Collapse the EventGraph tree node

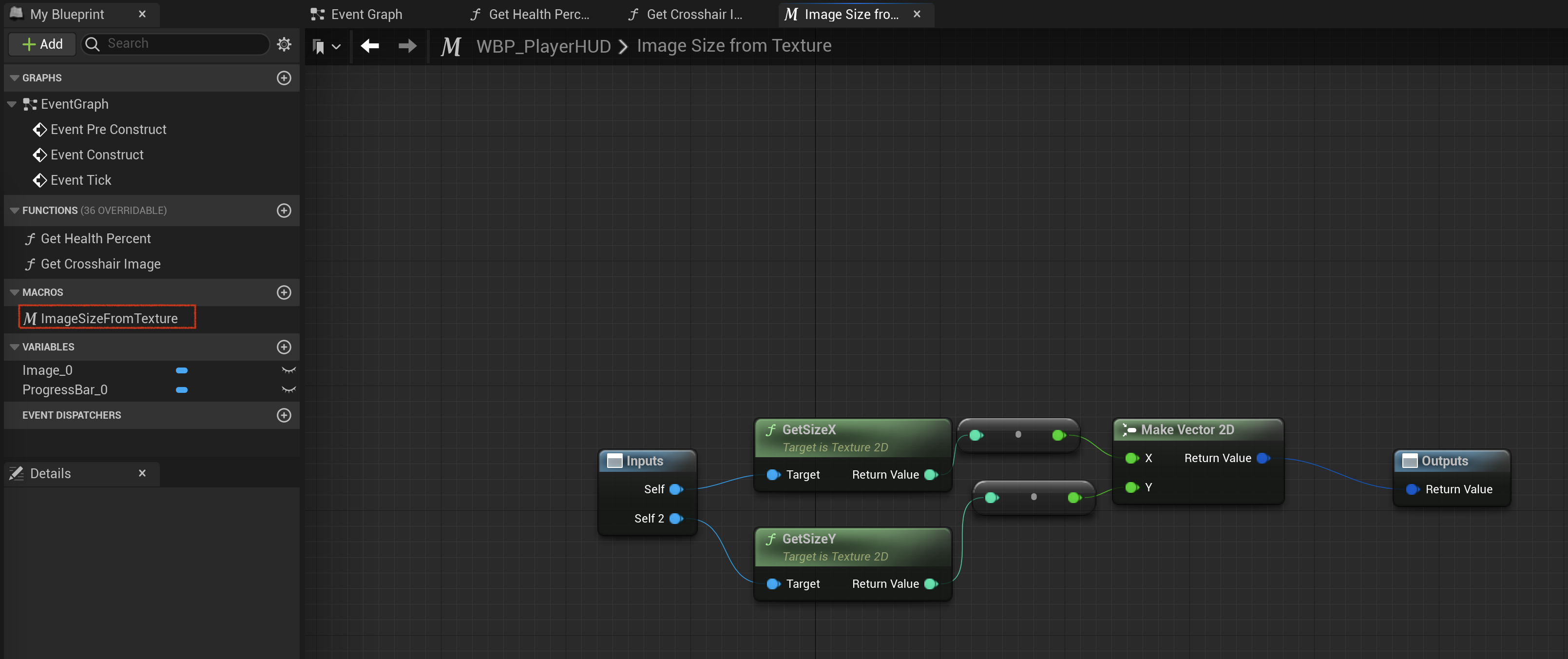click(12, 104)
